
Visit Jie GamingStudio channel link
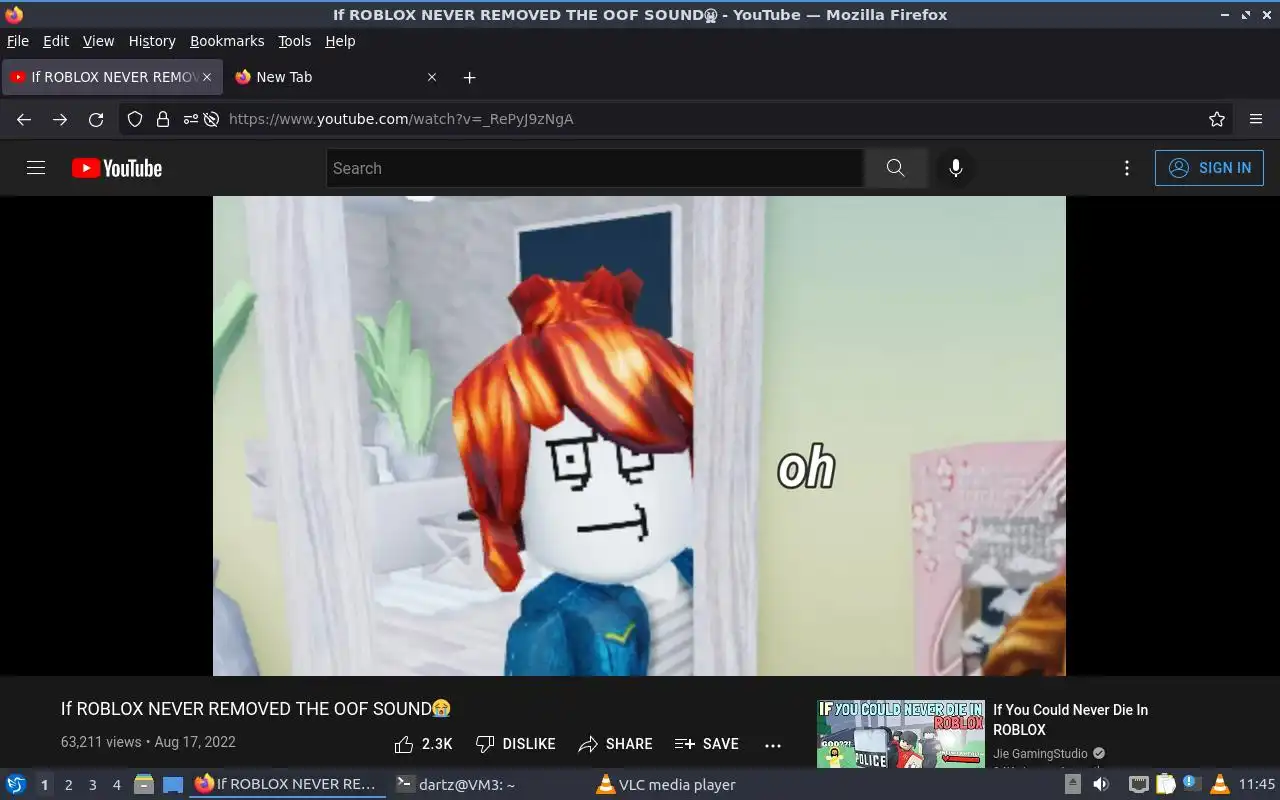point(1040,754)
